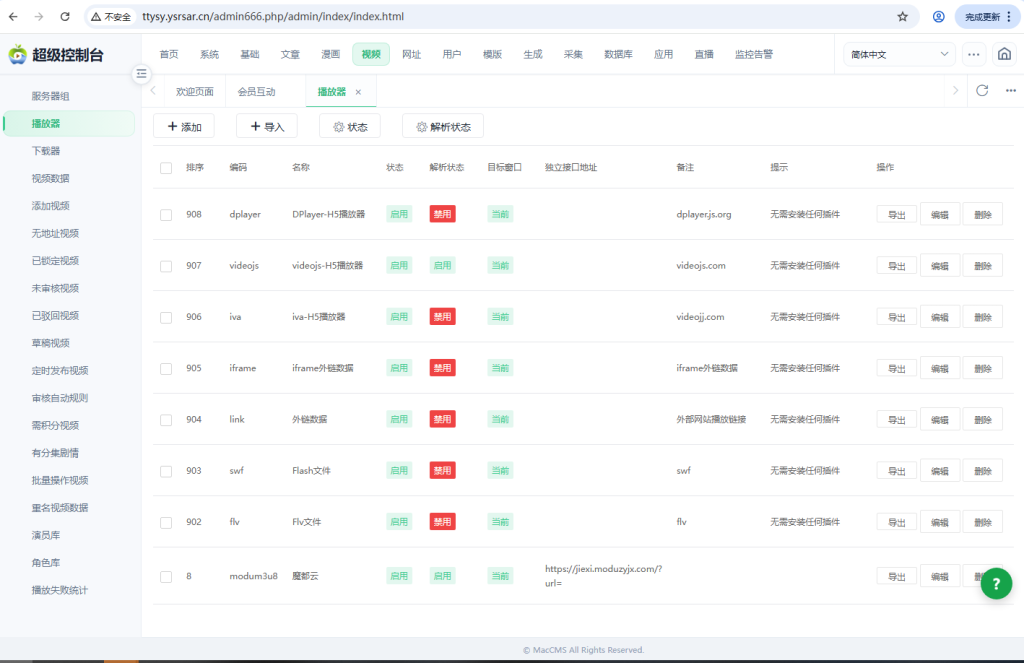
Task: Click the 状态 gear button
Action: (350, 126)
